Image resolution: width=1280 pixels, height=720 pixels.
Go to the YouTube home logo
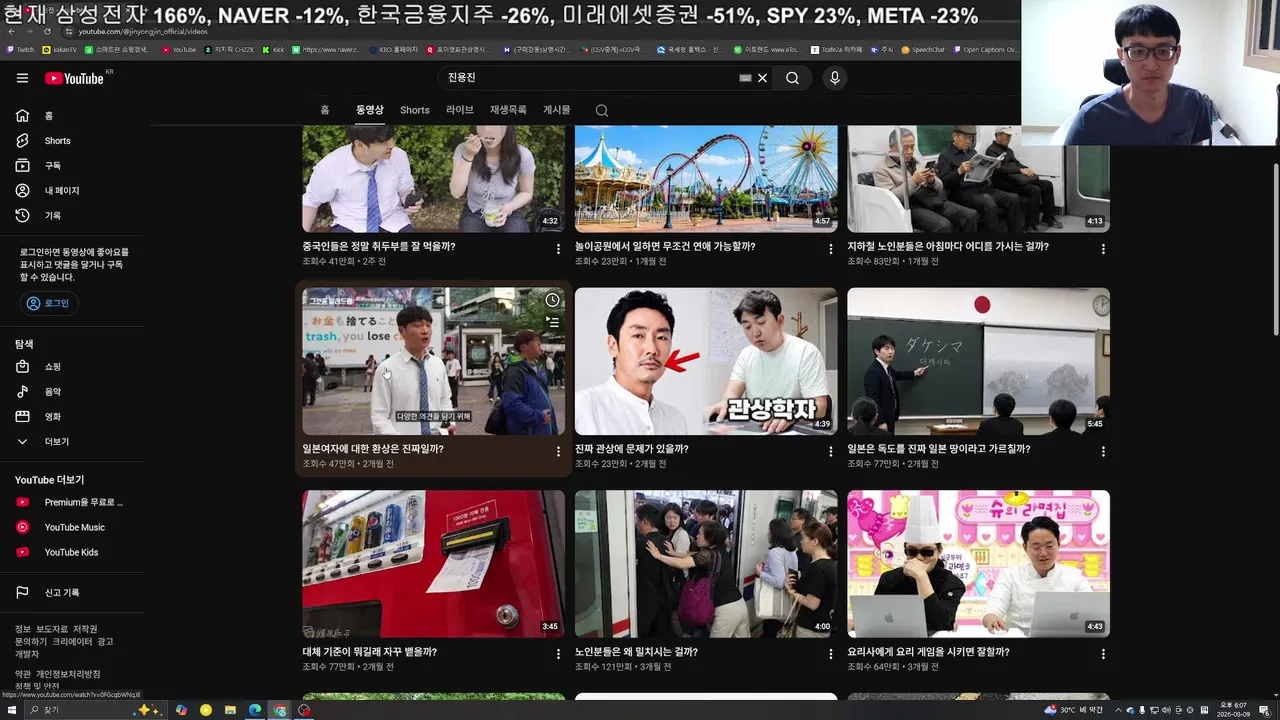75,78
